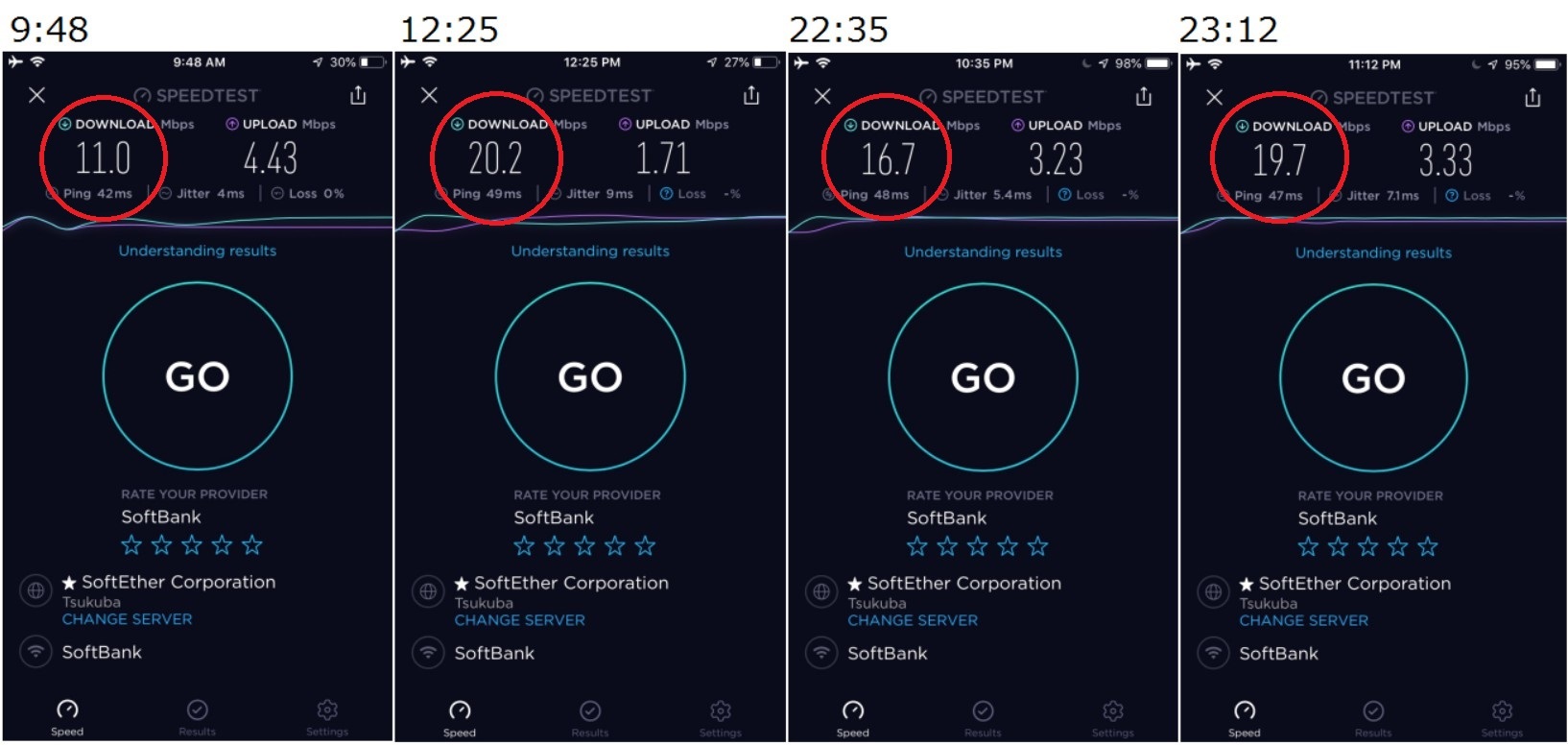Tap Understanding results in 10:35 PM screen
This screenshot has height=745, width=1568.
click(x=983, y=252)
